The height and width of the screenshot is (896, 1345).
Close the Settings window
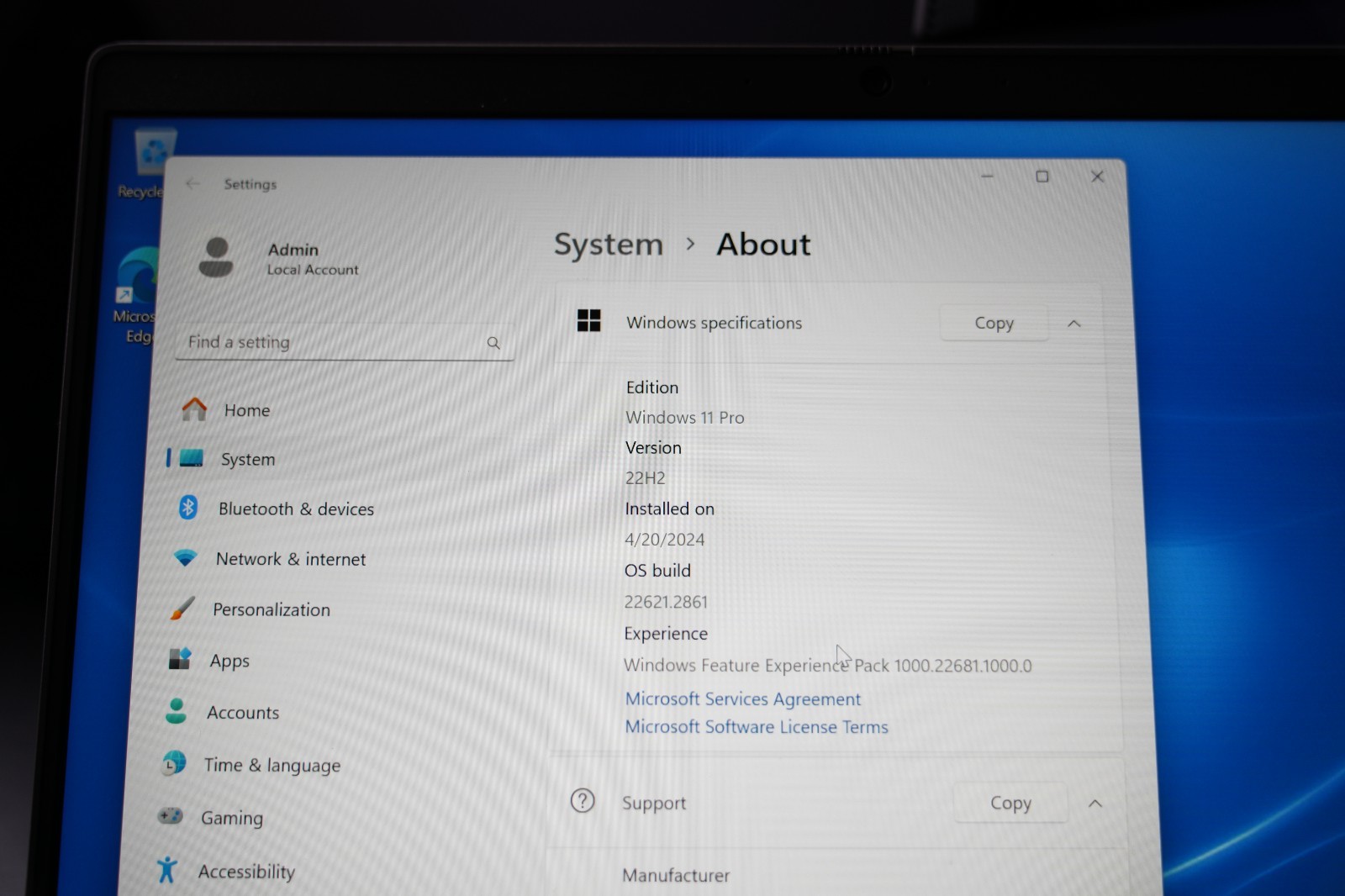coord(1097,177)
